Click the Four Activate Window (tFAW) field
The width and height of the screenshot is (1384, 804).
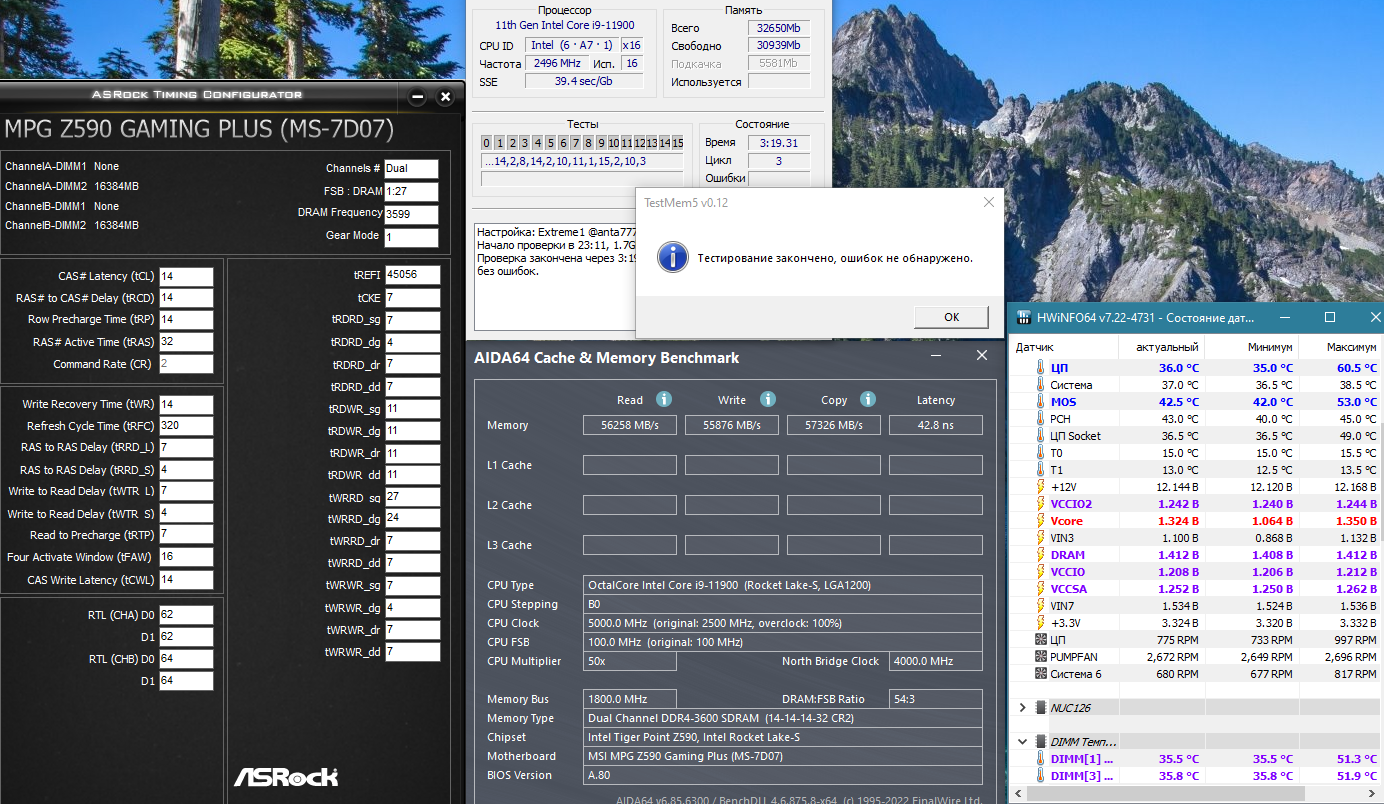[x=186, y=557]
